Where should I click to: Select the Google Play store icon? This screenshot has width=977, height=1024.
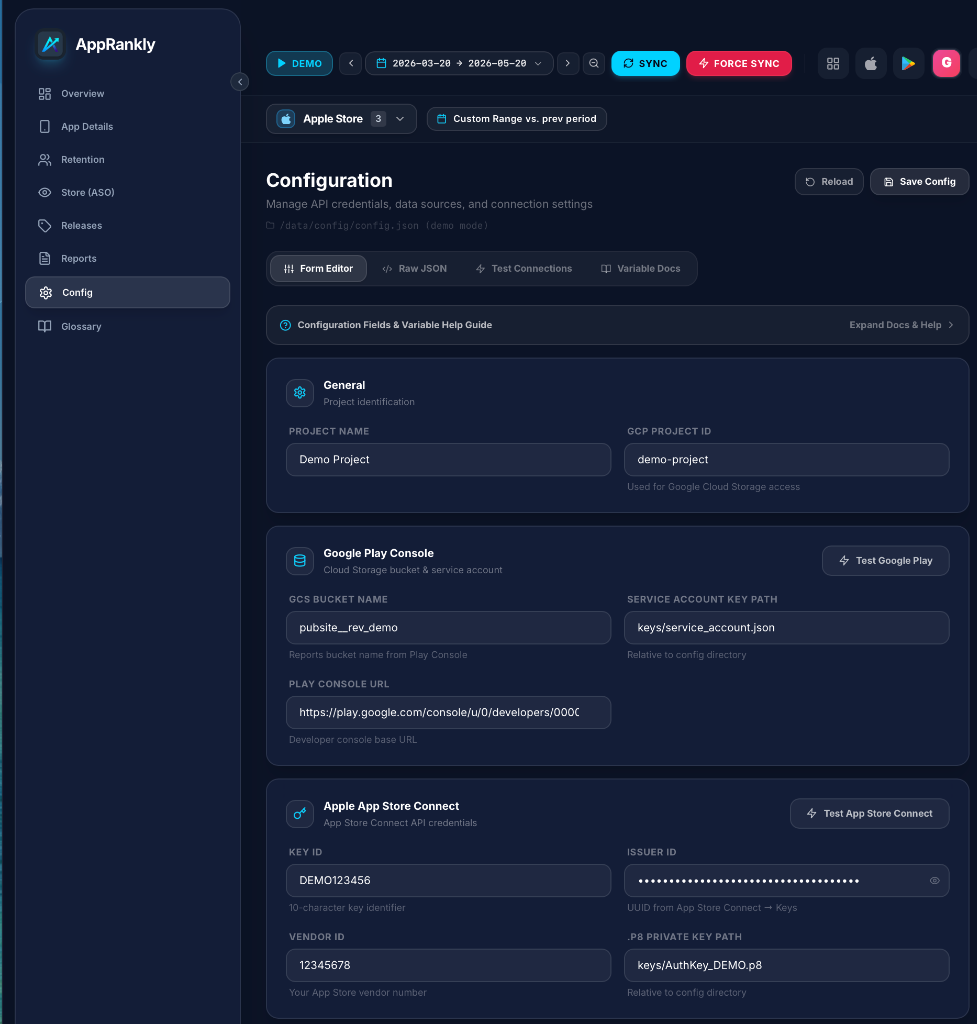pos(908,63)
